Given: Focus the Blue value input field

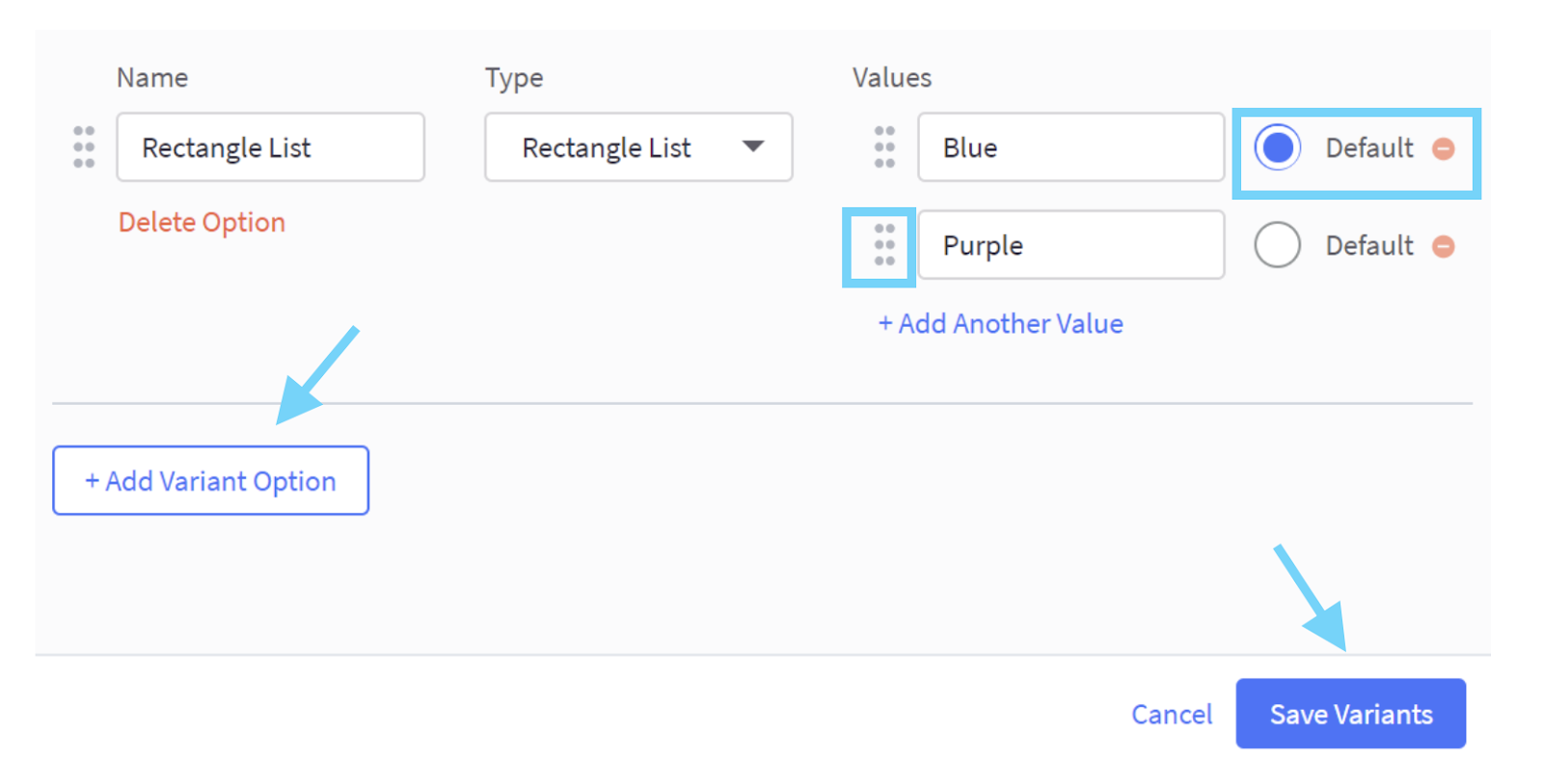Looking at the screenshot, I should (x=1071, y=148).
